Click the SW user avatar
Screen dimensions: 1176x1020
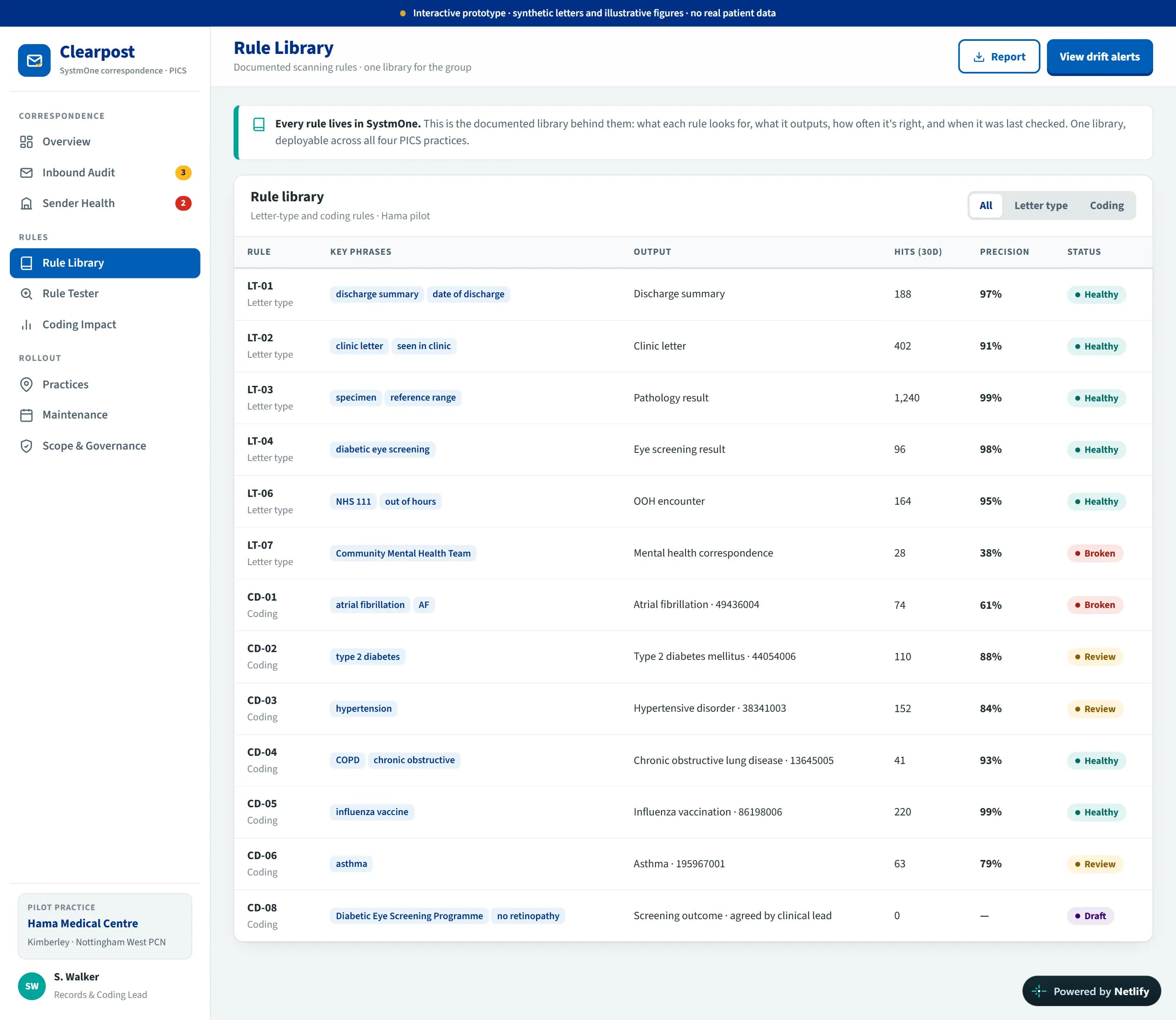point(32,986)
